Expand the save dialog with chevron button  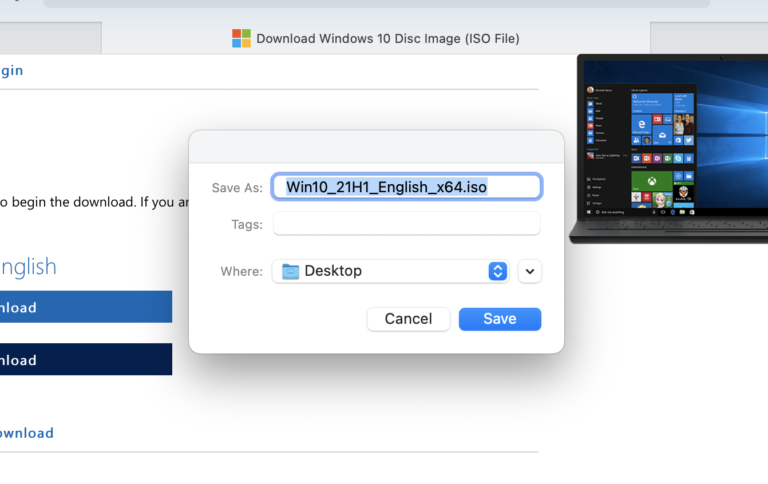point(529,271)
